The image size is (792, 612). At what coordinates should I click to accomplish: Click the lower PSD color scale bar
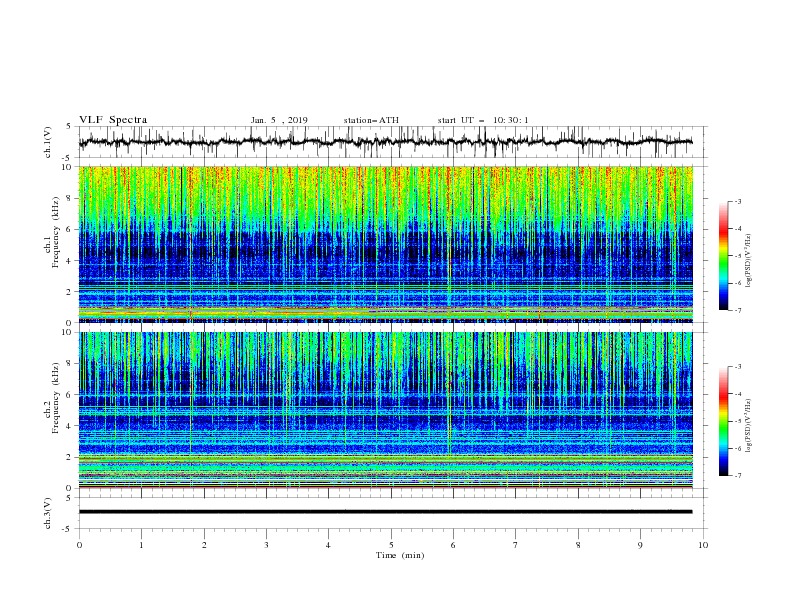click(724, 421)
